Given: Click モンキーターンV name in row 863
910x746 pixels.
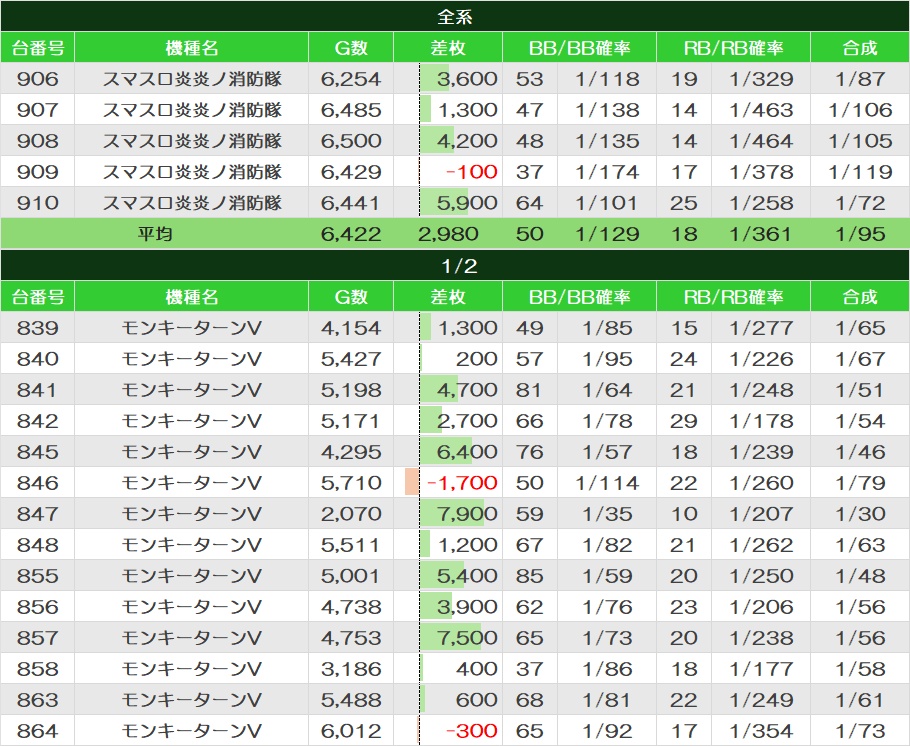Looking at the screenshot, I should 192,700.
